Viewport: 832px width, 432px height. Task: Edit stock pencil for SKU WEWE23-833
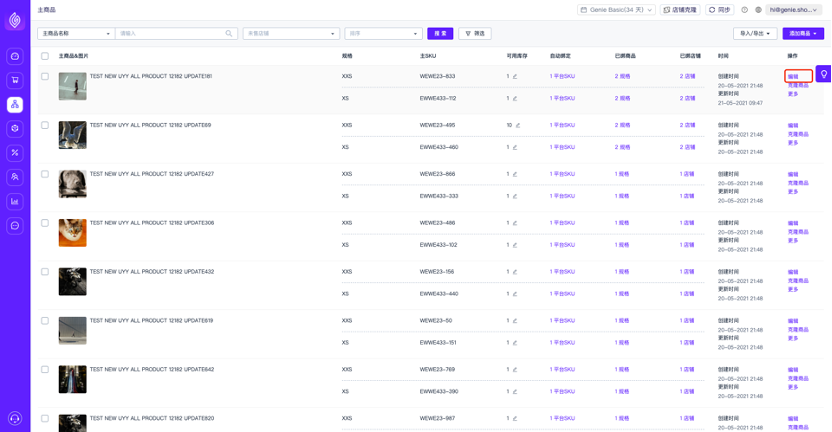[x=515, y=76]
